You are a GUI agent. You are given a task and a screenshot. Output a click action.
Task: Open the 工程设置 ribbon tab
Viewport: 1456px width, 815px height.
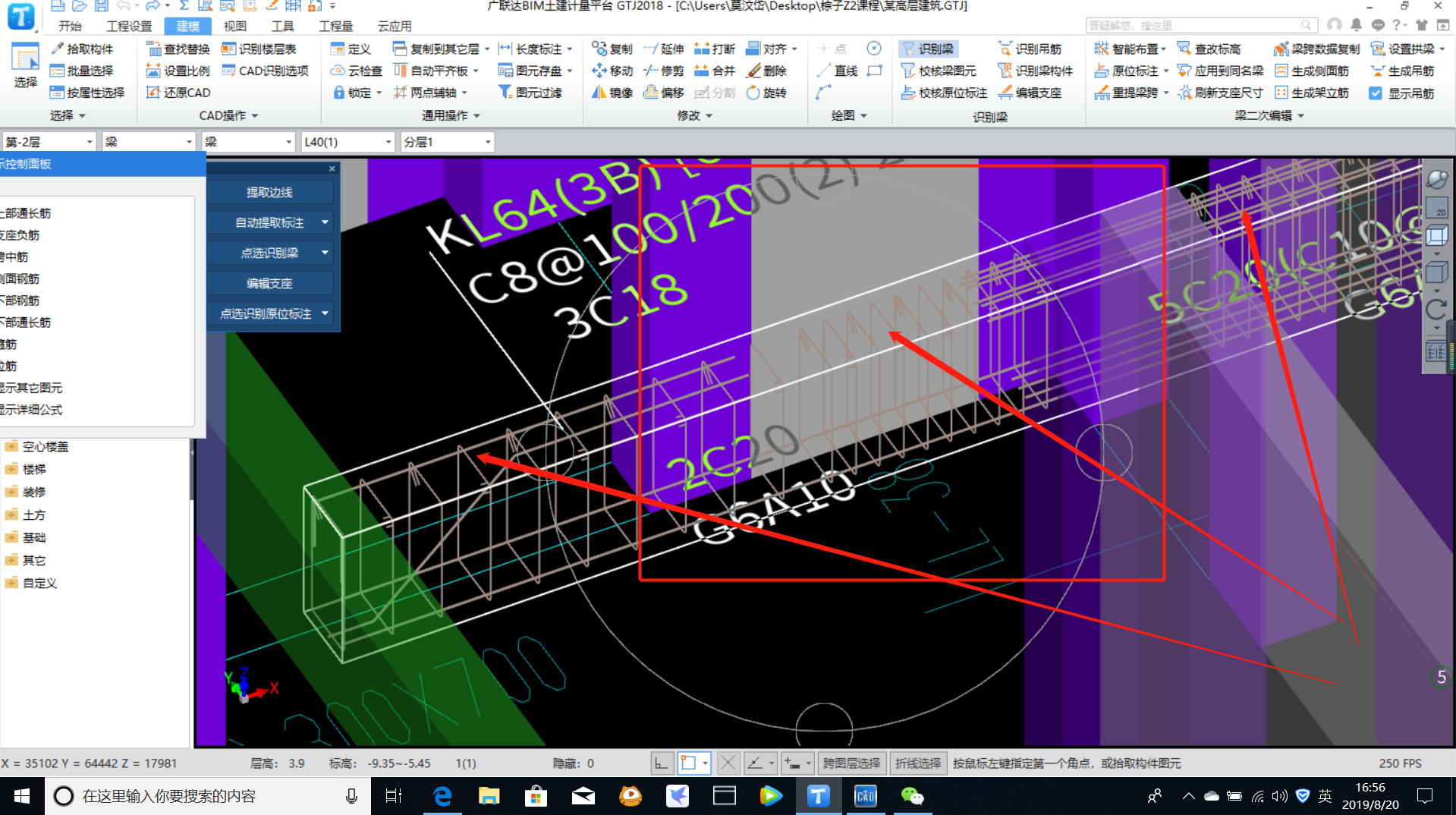click(129, 26)
